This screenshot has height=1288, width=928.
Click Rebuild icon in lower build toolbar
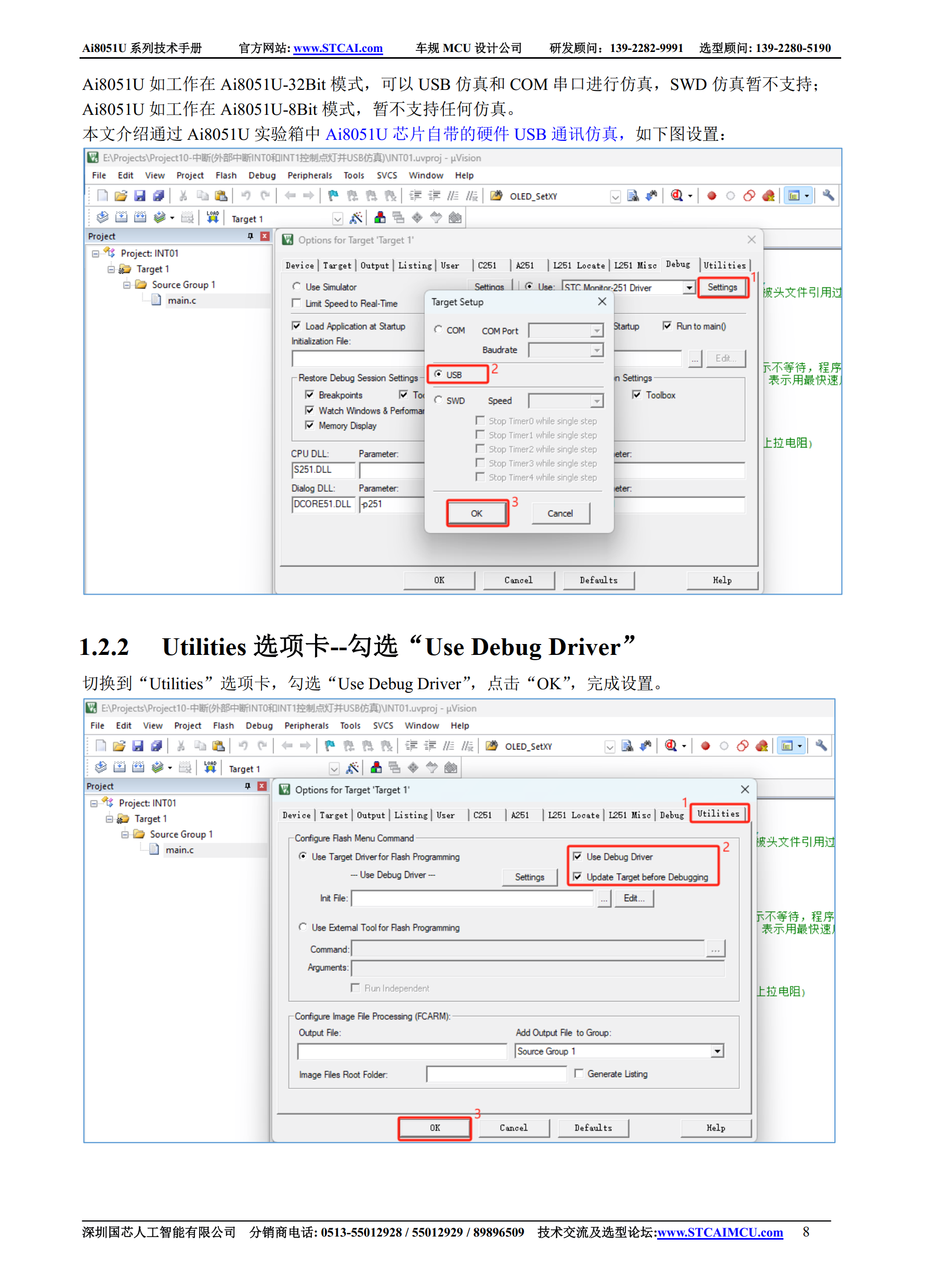pyautogui.click(x=138, y=768)
